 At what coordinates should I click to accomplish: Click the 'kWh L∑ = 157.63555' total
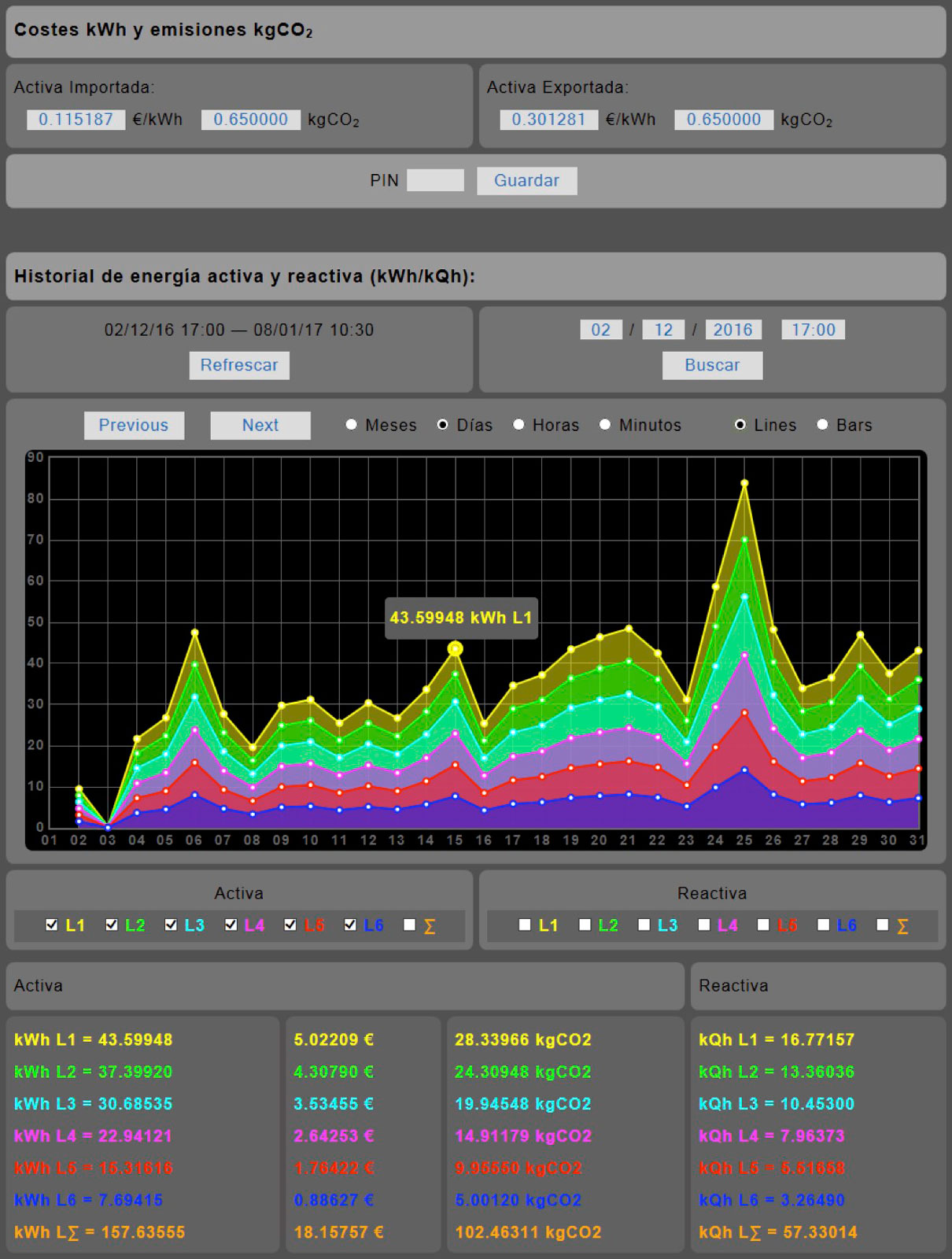(99, 1232)
